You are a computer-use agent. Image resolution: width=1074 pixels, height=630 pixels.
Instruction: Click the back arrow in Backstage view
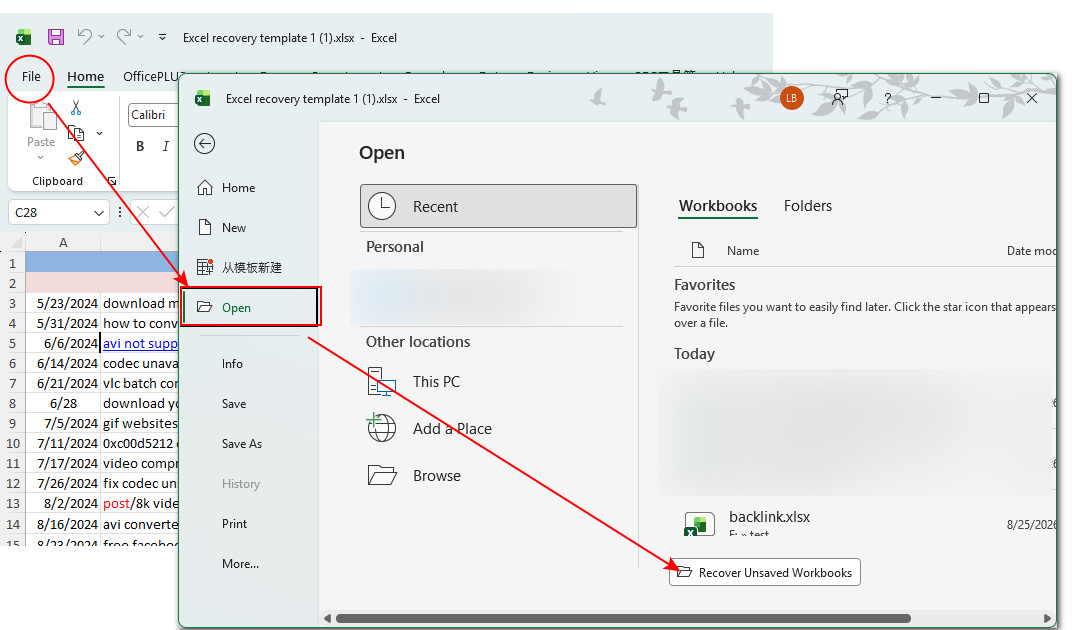[x=204, y=144]
